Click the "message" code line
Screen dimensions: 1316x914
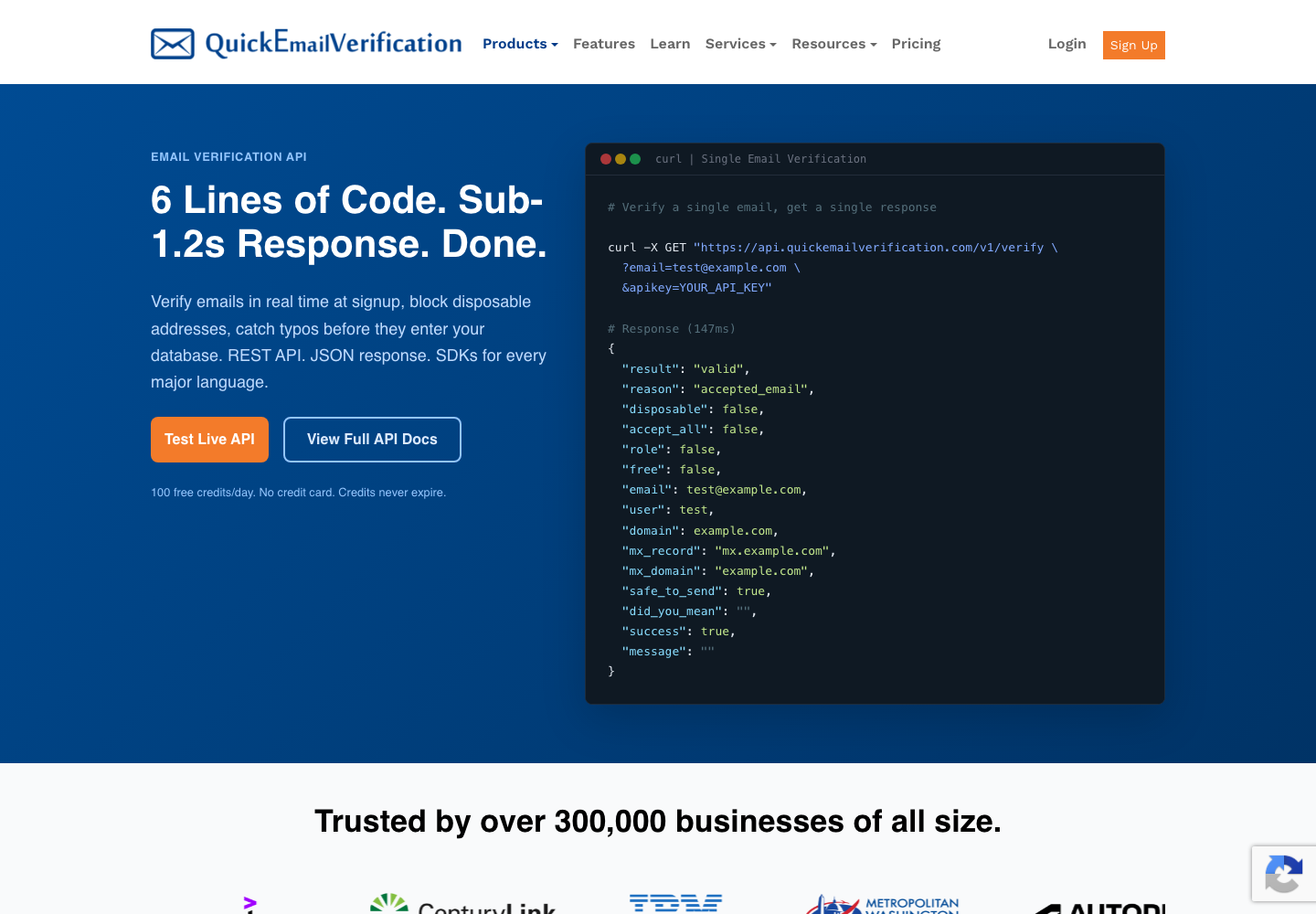tap(668, 652)
